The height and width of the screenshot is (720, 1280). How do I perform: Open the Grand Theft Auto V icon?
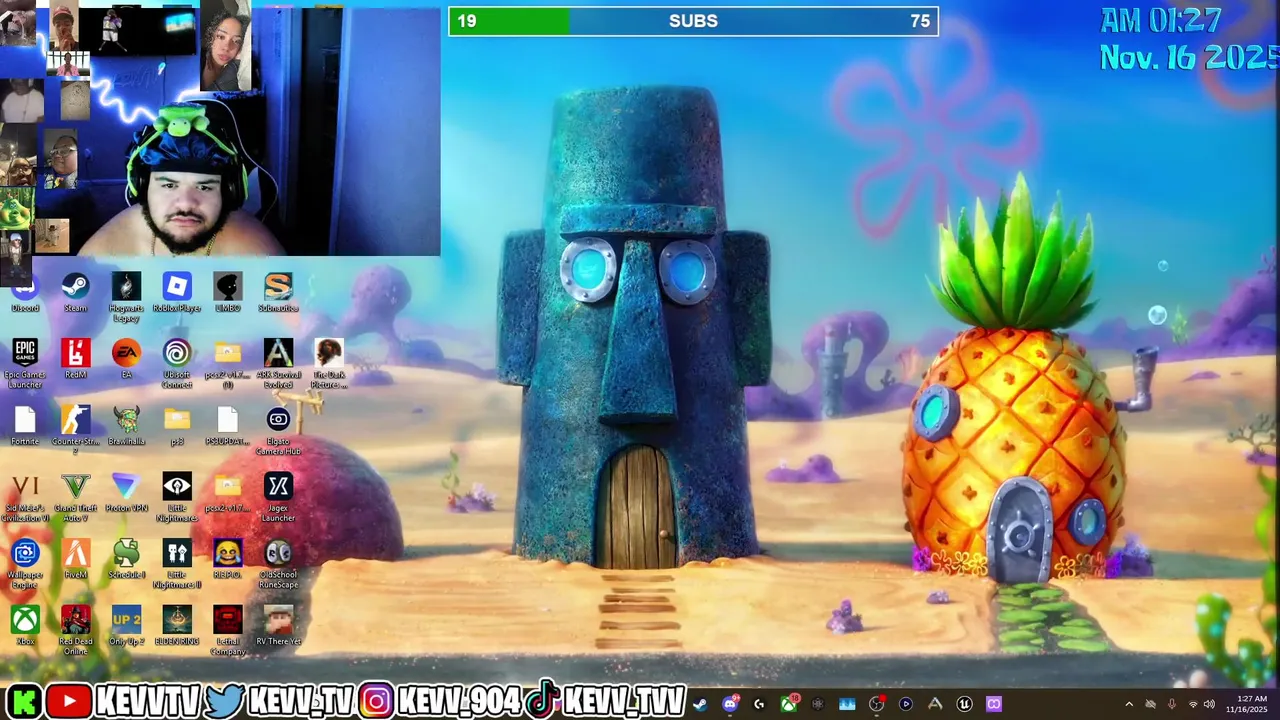point(76,498)
